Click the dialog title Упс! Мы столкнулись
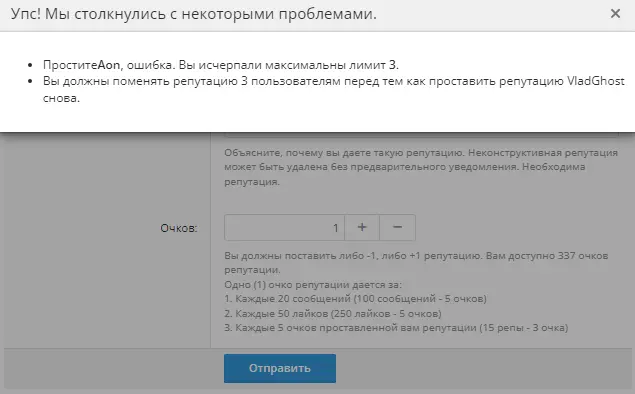This screenshot has width=635, height=394. (x=194, y=14)
